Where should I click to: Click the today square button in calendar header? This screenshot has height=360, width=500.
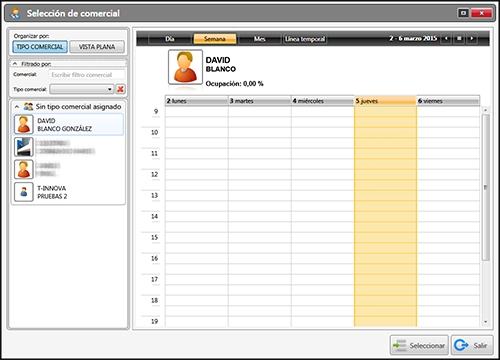tap(459, 39)
